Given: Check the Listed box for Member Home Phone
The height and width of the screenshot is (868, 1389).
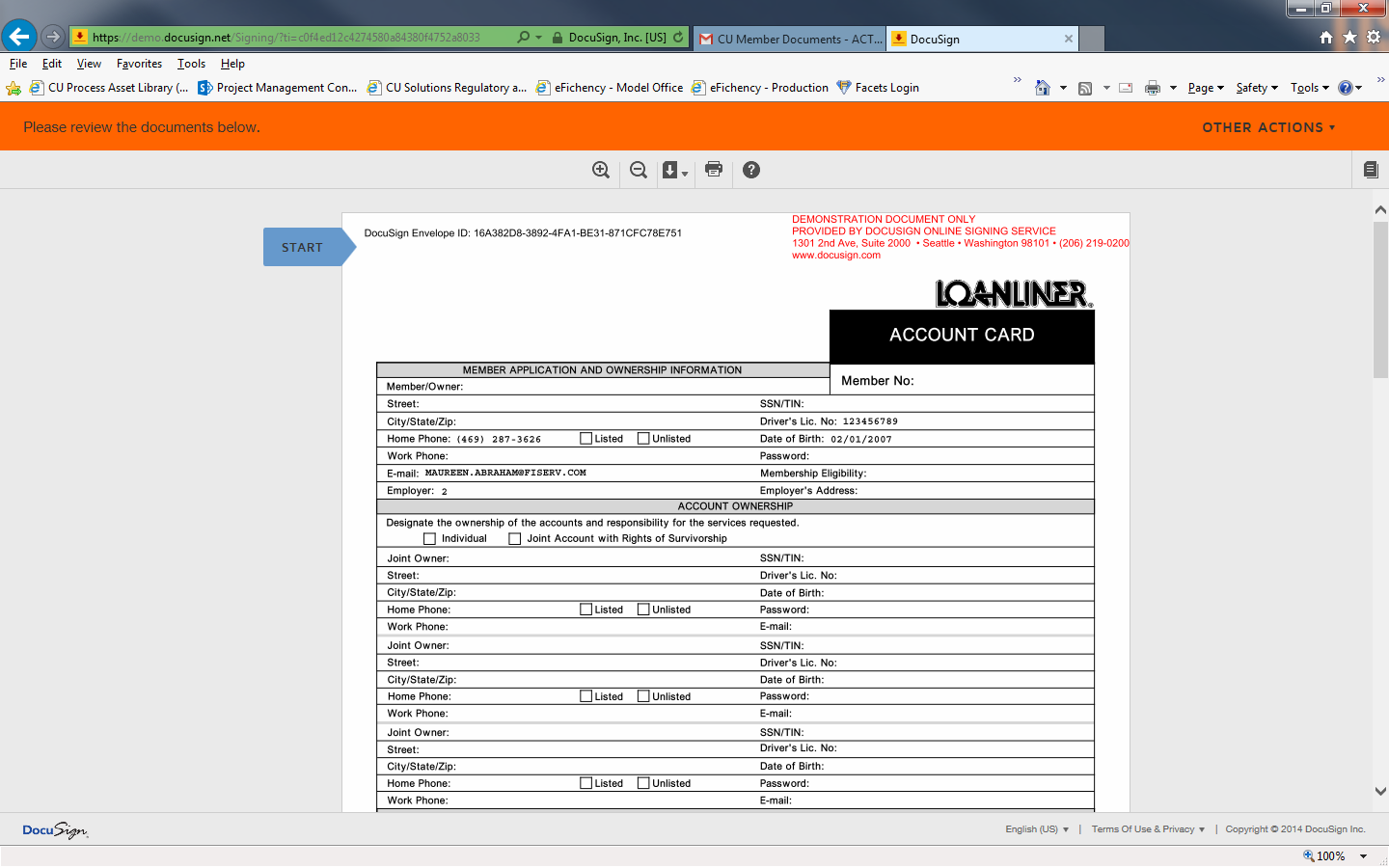Looking at the screenshot, I should (x=586, y=438).
